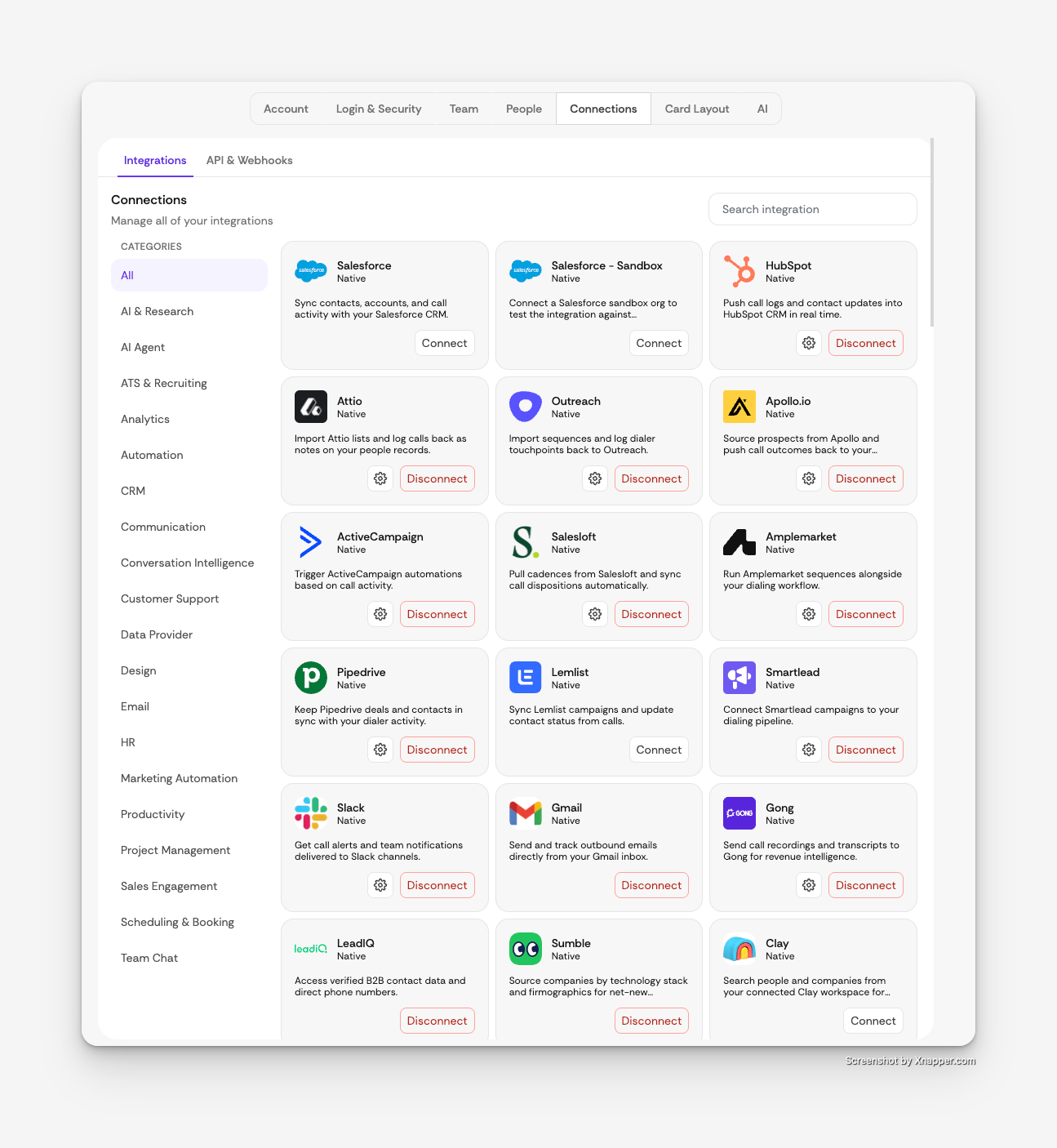Filter by Data Provider category

189,634
